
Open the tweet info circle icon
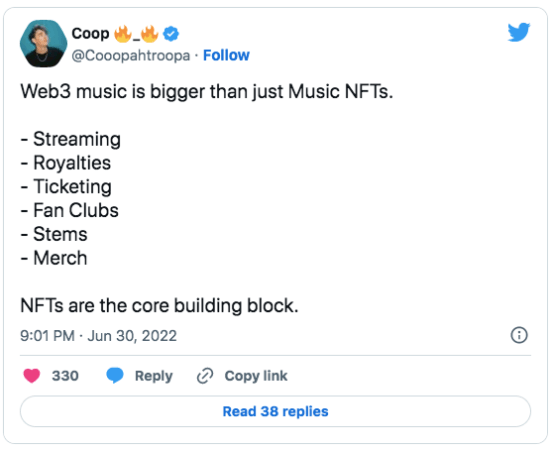click(x=519, y=335)
